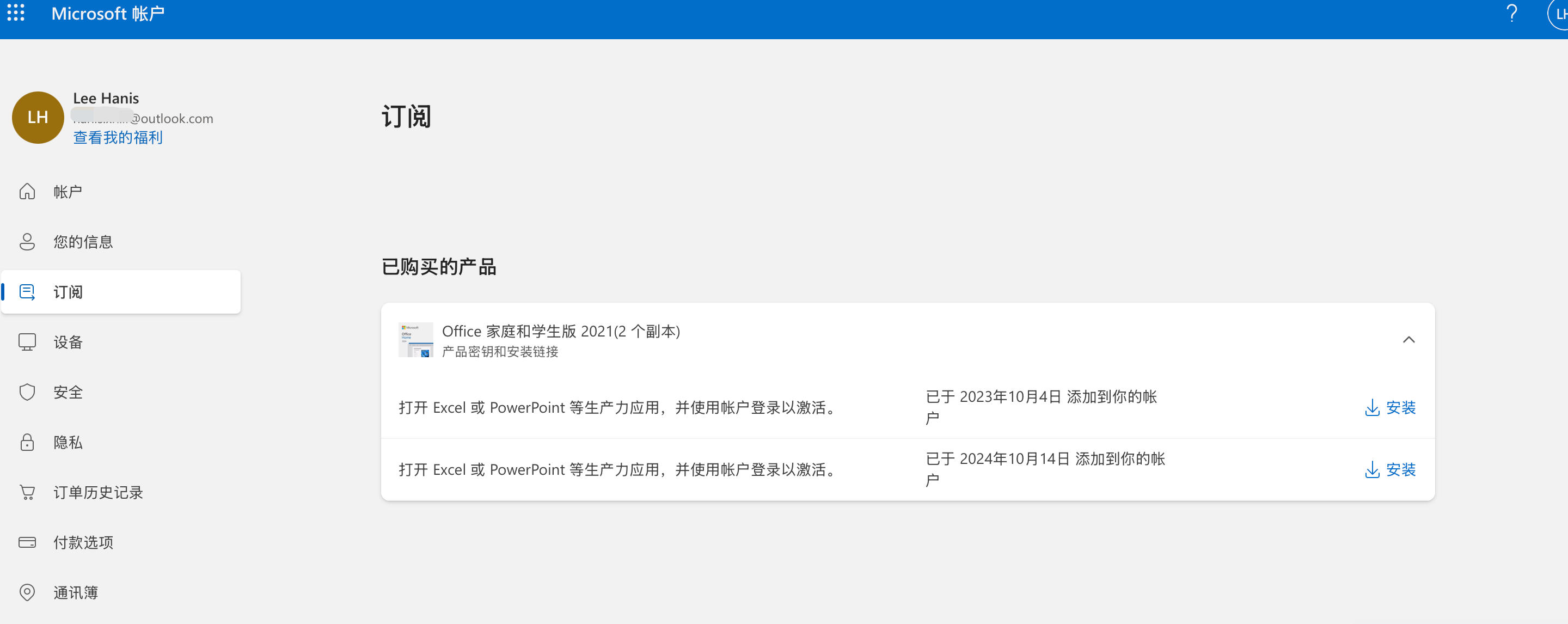The height and width of the screenshot is (624, 1568).
Task: Click text 已于 2024年10月14日 添加到你的帐户
Action: (1045, 469)
